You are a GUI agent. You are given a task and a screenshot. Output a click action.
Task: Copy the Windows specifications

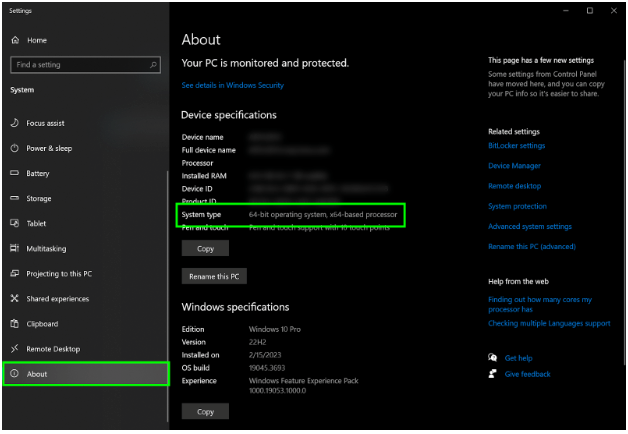pos(205,411)
